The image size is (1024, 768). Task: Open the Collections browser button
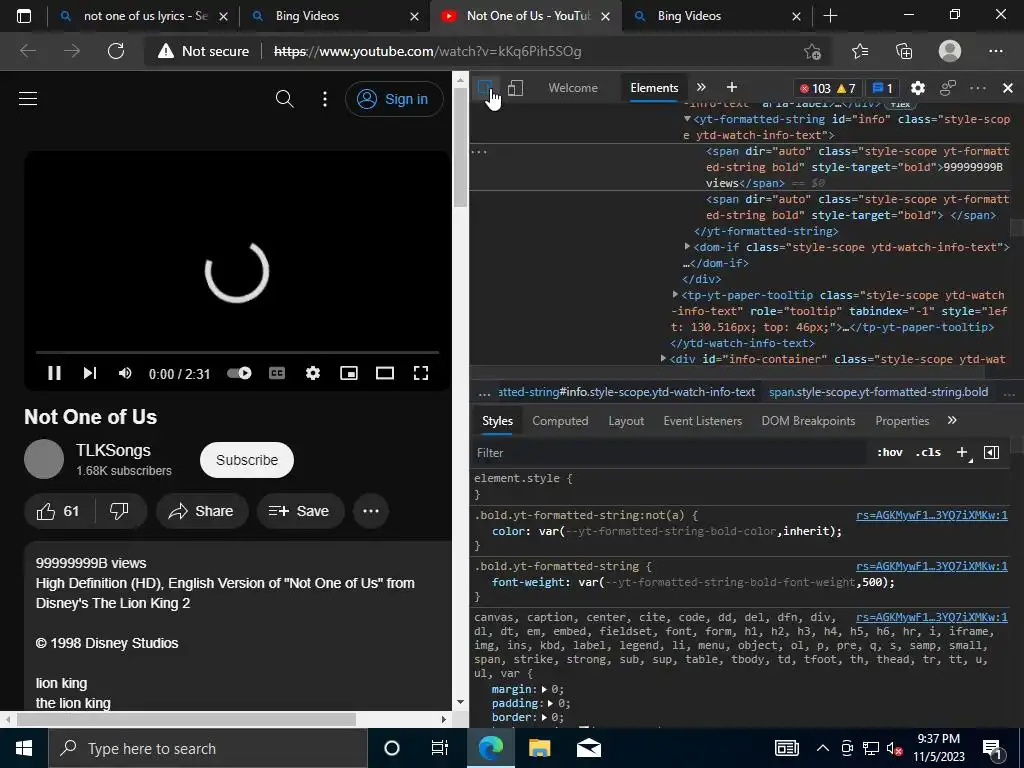pyautogui.click(x=904, y=51)
